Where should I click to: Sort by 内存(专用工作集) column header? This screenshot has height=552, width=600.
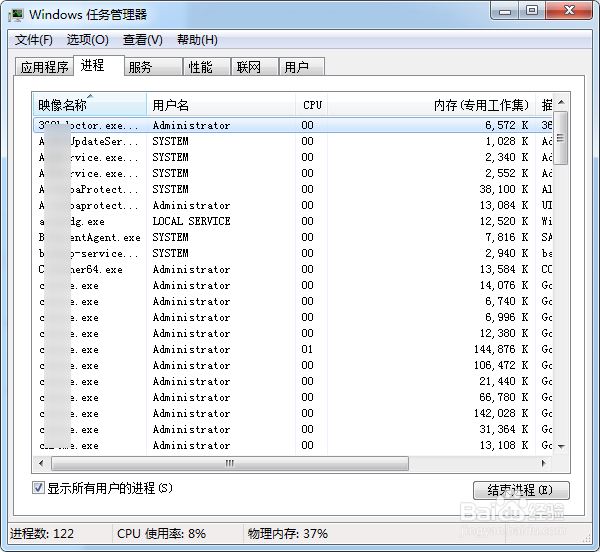point(431,104)
